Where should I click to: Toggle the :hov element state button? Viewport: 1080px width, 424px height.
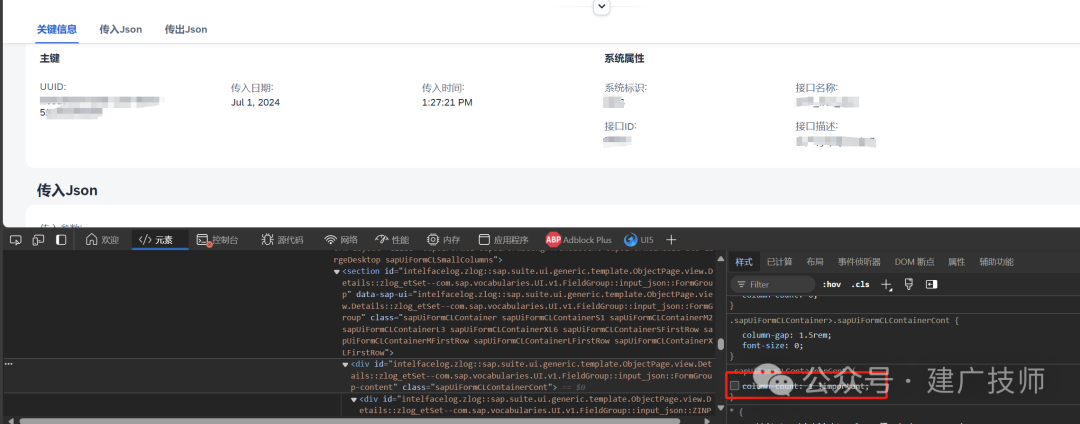click(x=831, y=284)
